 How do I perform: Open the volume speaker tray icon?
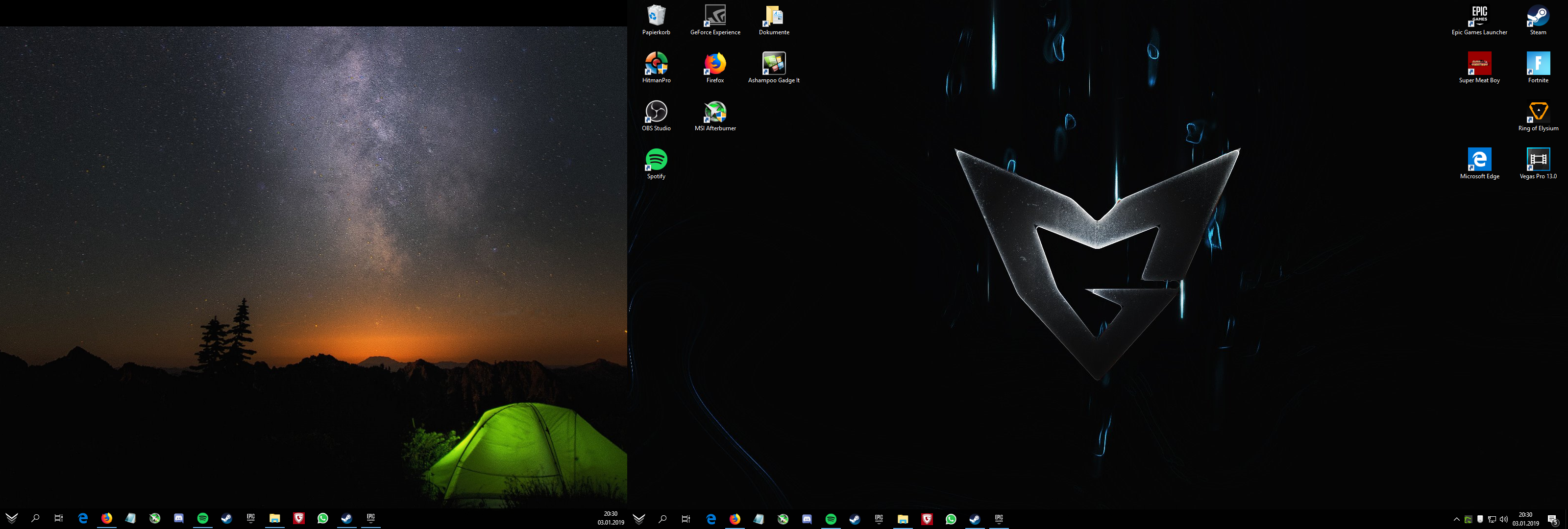[1503, 519]
